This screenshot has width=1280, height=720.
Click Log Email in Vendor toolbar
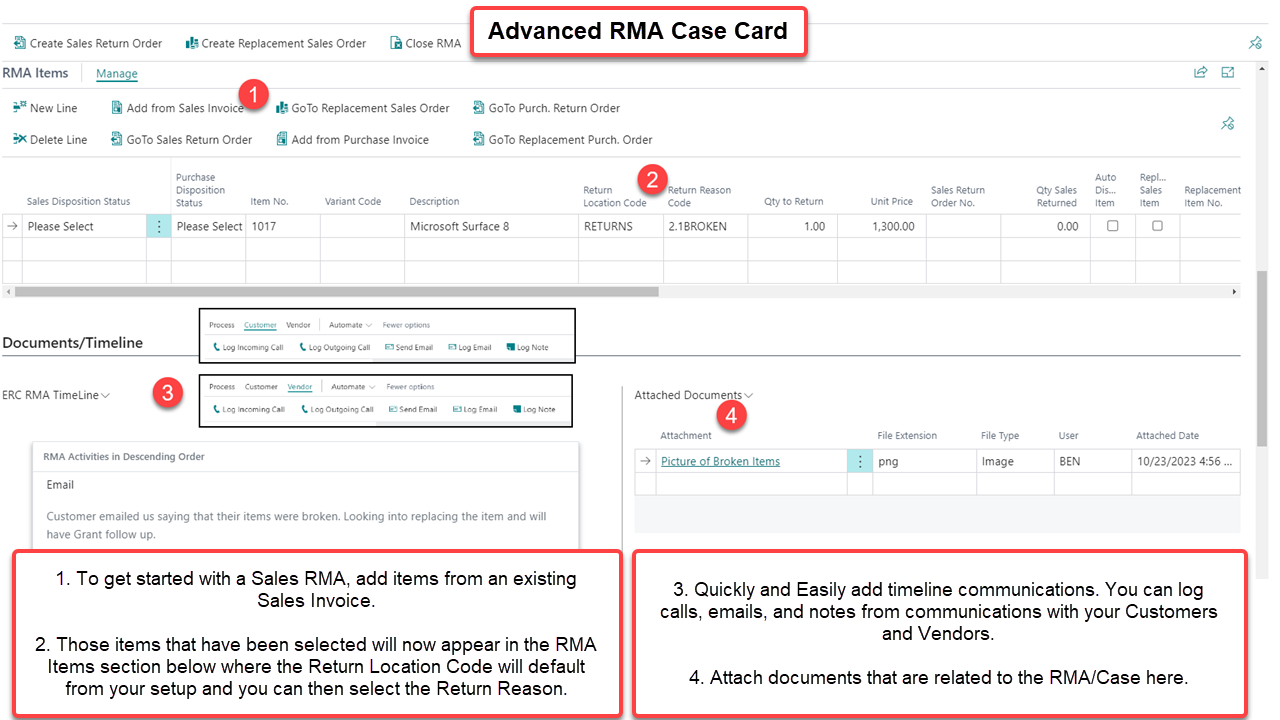click(475, 409)
